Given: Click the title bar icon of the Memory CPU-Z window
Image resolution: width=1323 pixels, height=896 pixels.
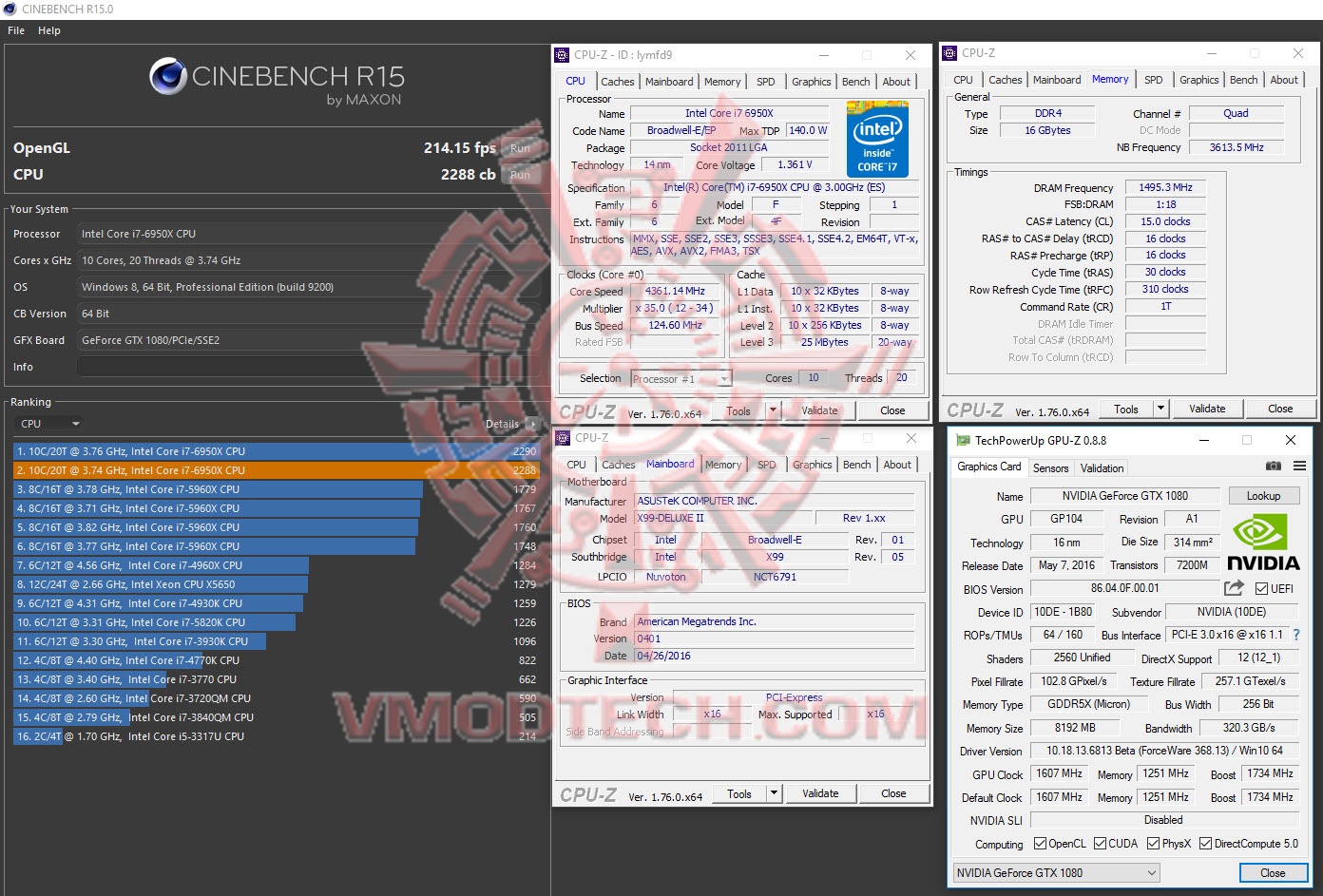Looking at the screenshot, I should point(949,53).
